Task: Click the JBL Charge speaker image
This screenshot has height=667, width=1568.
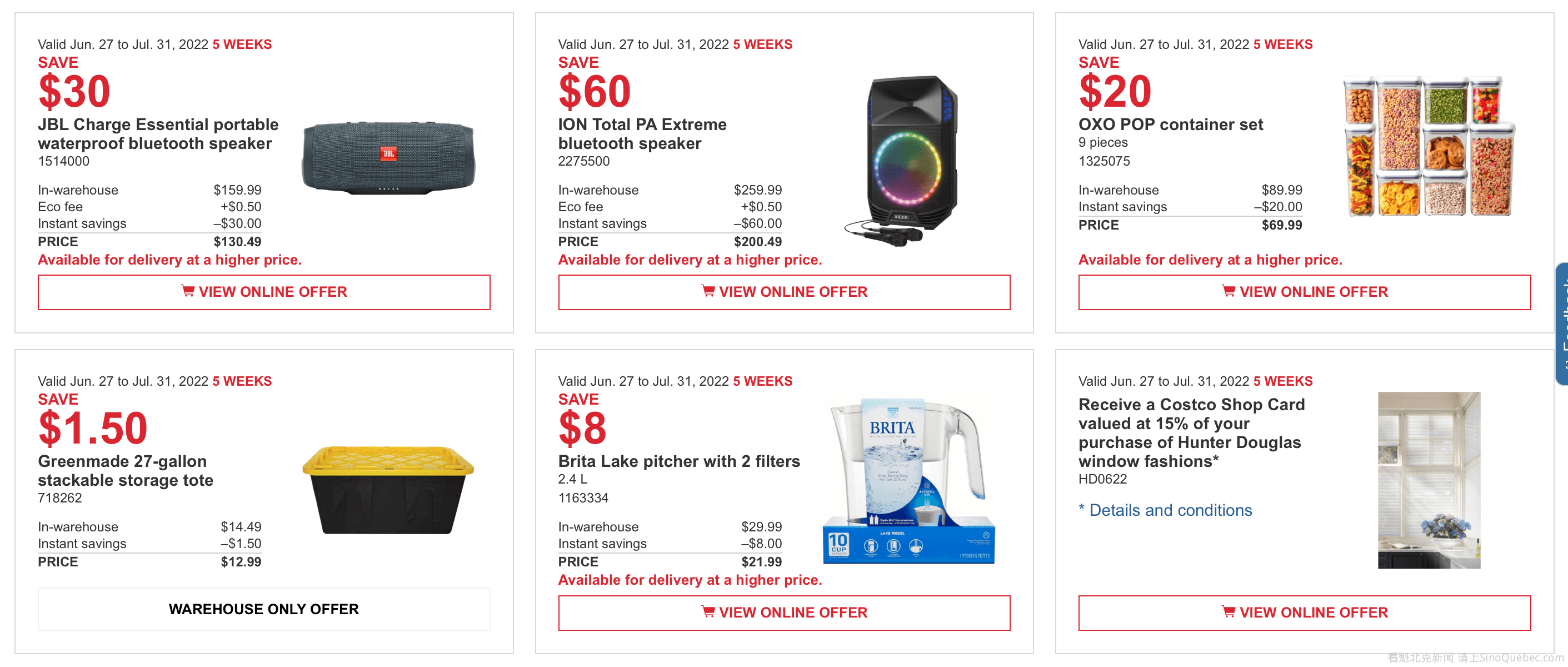Action: [388, 158]
